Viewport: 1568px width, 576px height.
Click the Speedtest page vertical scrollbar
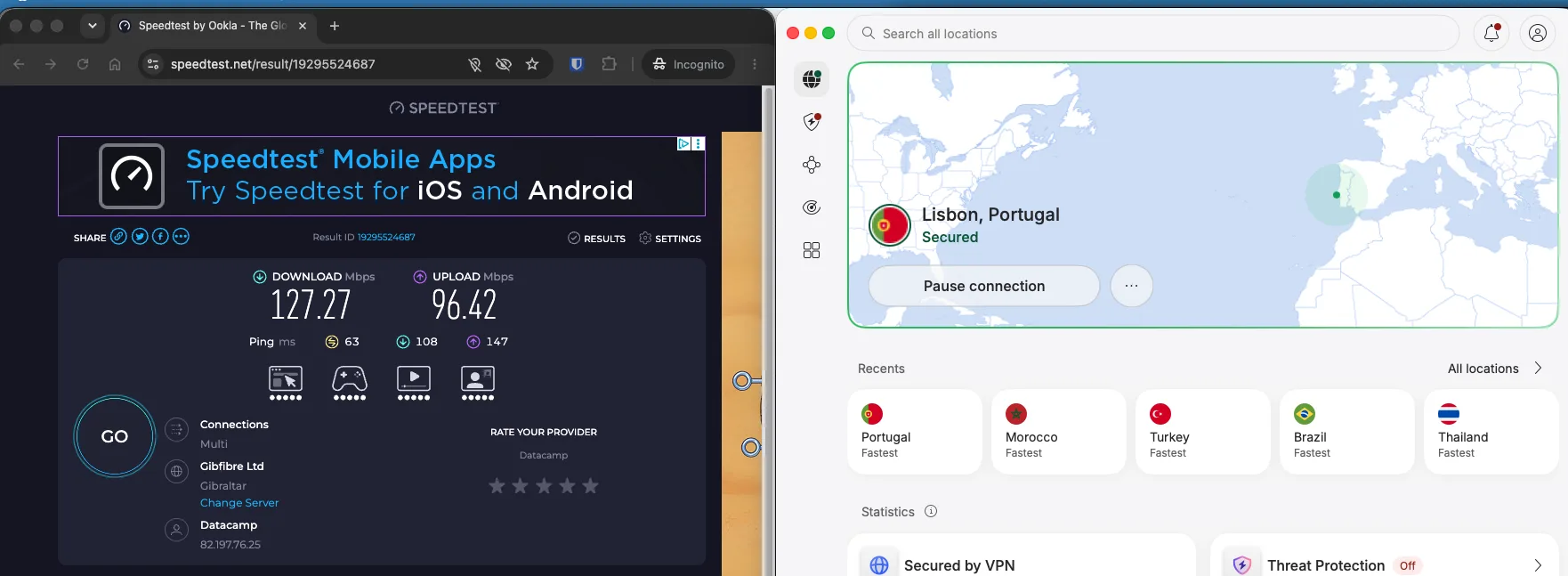pos(769,330)
